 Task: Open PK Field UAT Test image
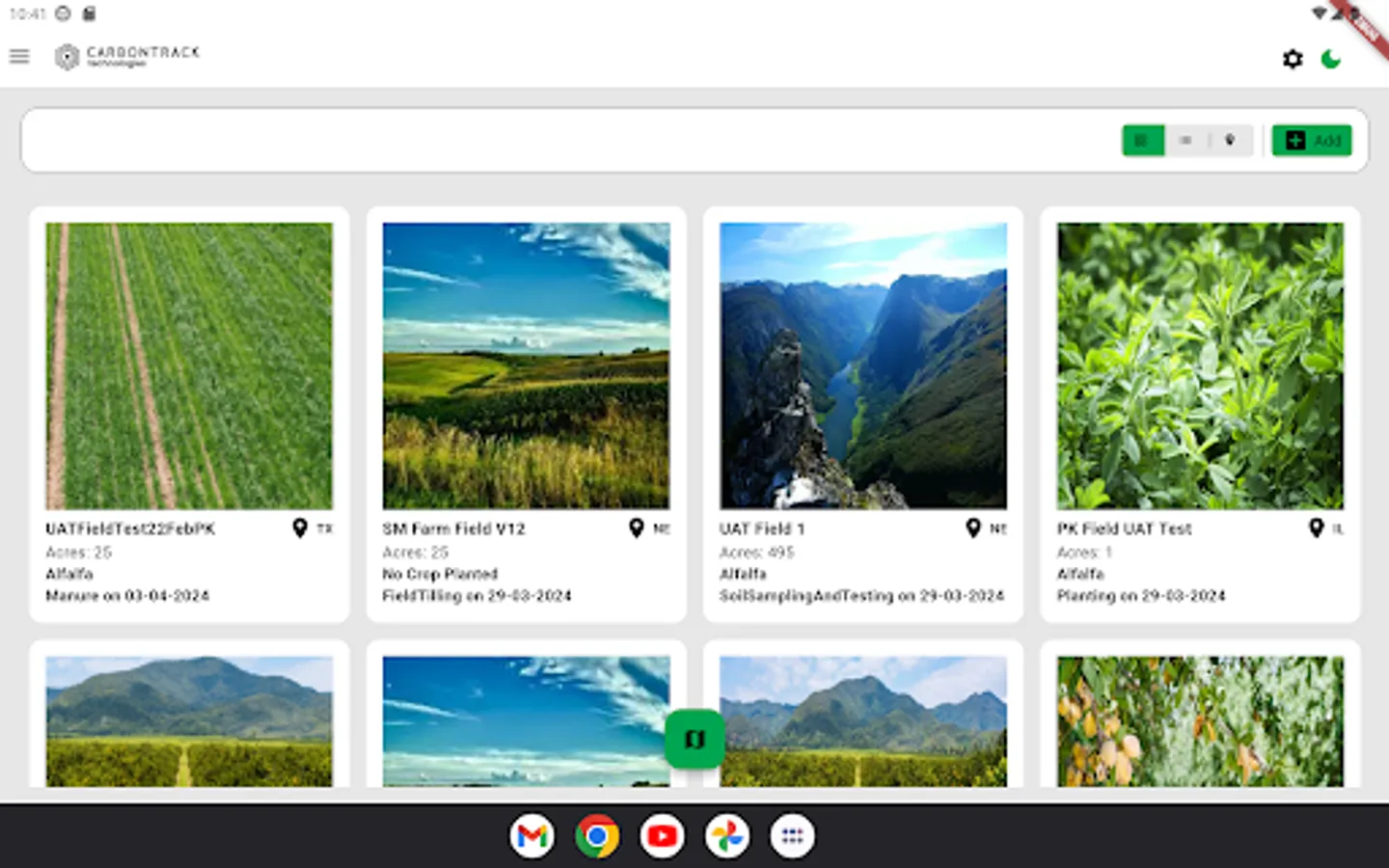pos(1200,366)
